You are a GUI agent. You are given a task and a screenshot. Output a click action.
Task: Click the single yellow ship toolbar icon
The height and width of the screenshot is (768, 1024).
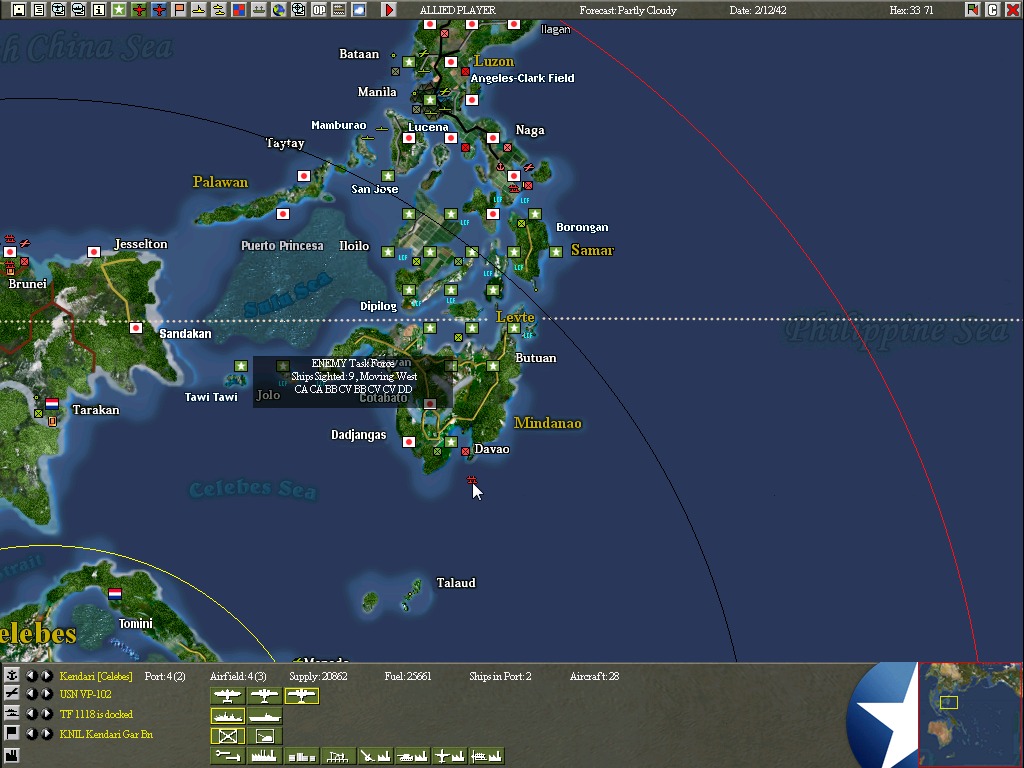pyautogui.click(x=199, y=10)
